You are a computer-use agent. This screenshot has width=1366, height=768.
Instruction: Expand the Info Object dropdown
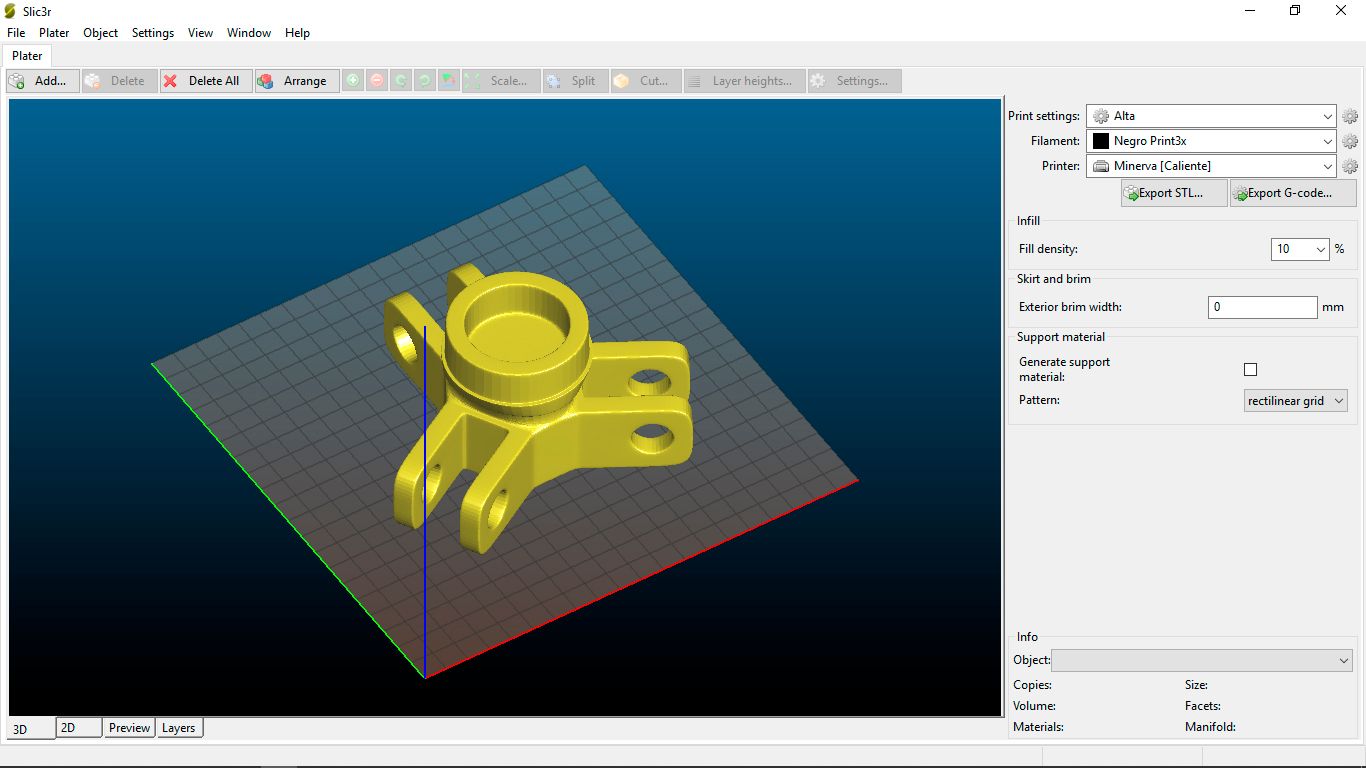click(1202, 660)
